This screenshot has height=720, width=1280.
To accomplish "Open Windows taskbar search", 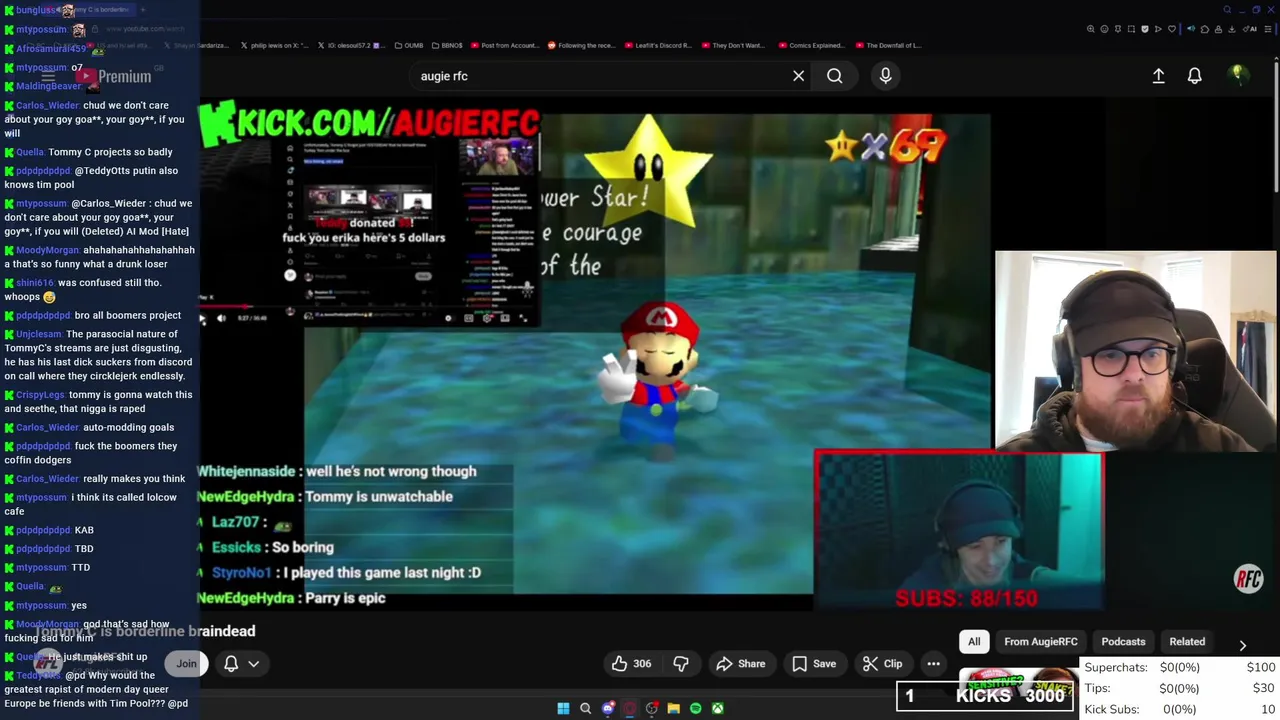I will coord(586,708).
